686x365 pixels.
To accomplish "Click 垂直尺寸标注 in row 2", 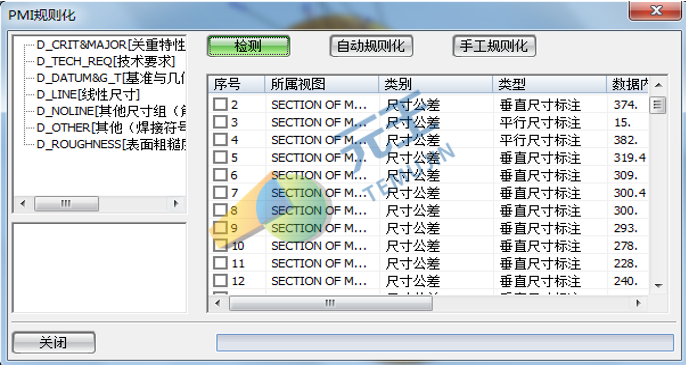I will coord(540,105).
